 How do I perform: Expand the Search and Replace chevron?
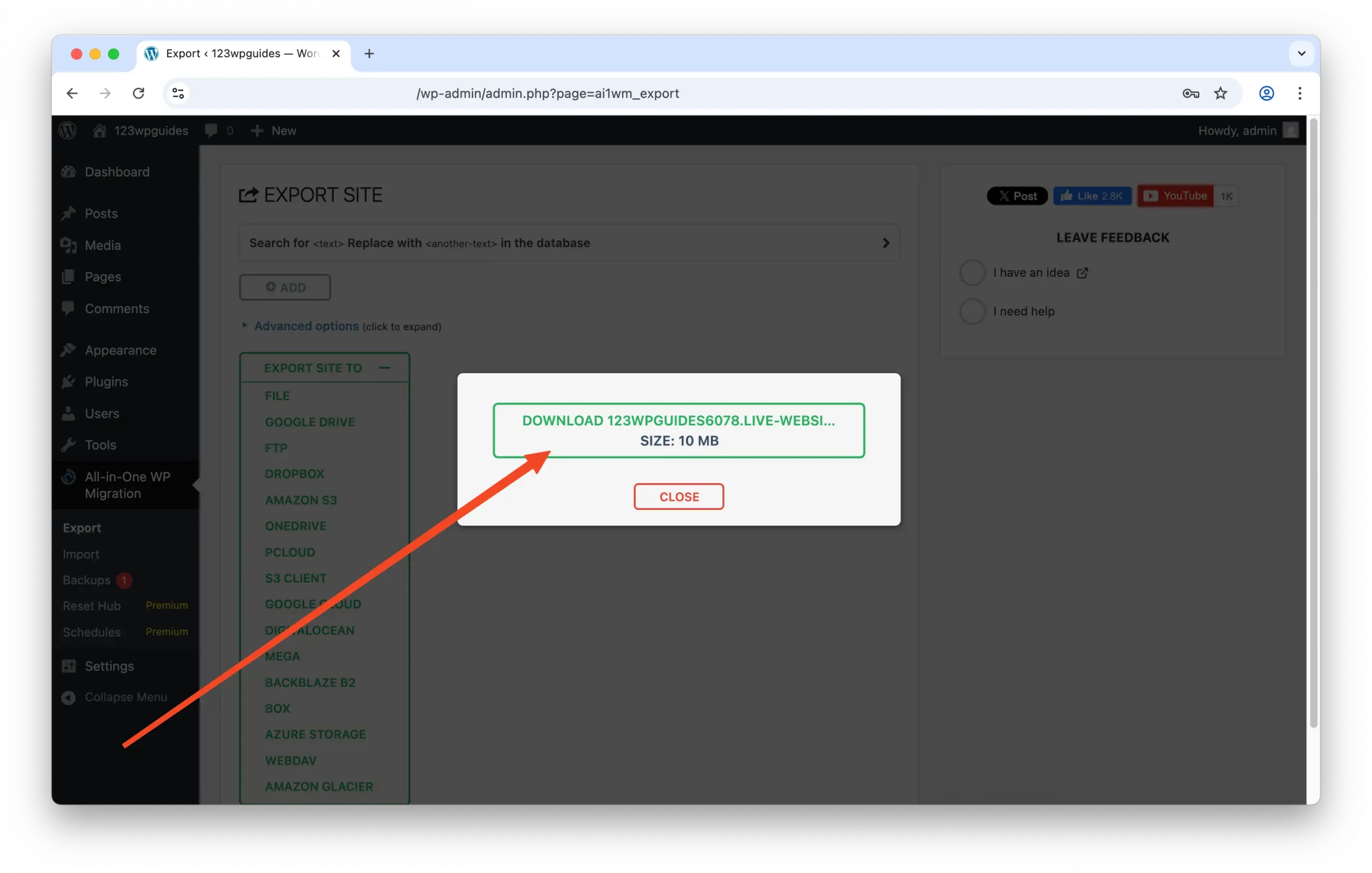tap(885, 243)
